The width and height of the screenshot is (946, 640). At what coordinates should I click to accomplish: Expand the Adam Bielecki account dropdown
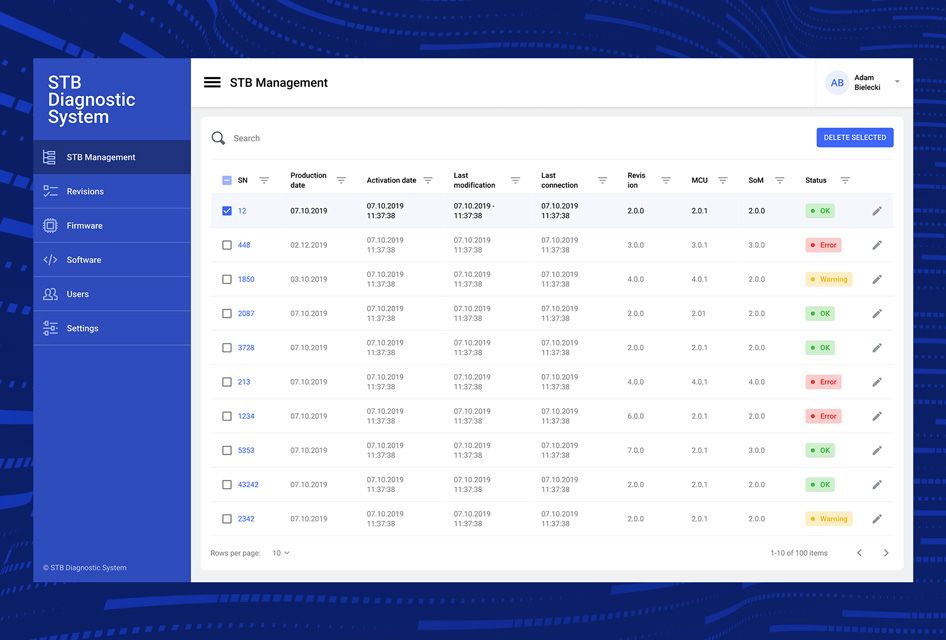[x=897, y=82]
